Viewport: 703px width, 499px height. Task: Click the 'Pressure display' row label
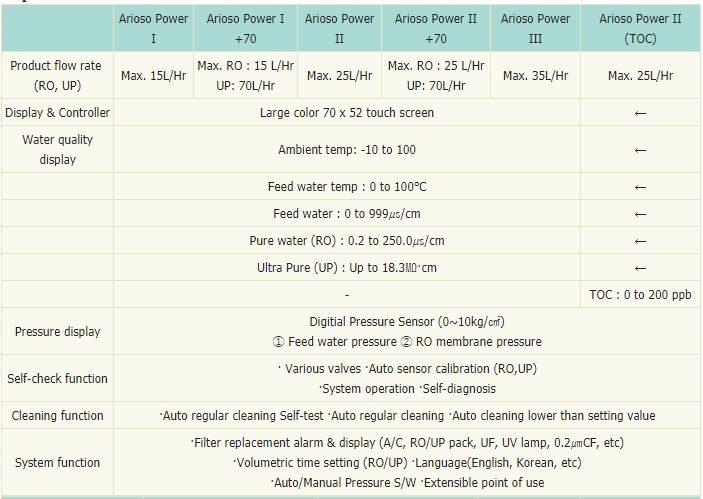(57, 332)
